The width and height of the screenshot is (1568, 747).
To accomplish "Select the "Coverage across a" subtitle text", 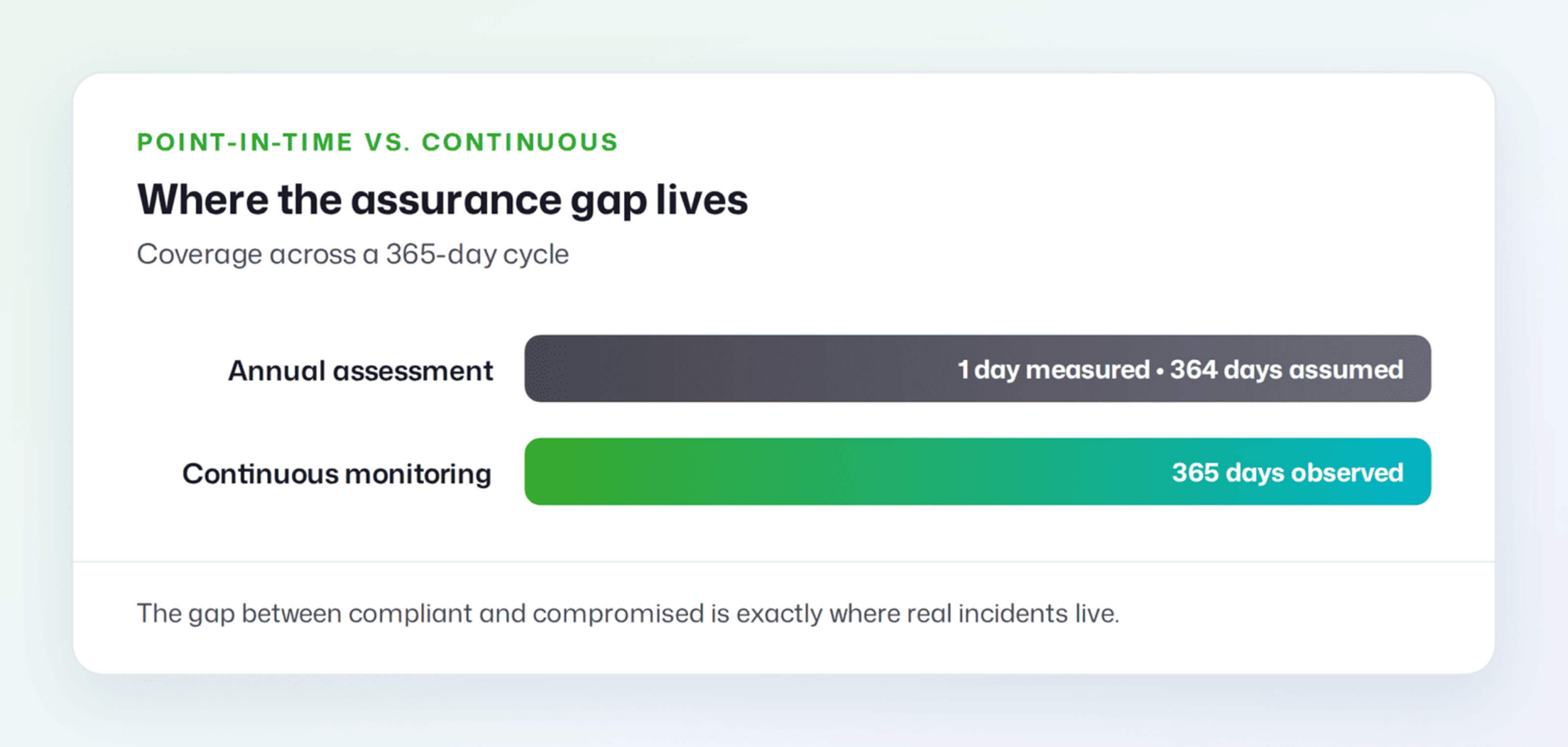I will [258, 254].
